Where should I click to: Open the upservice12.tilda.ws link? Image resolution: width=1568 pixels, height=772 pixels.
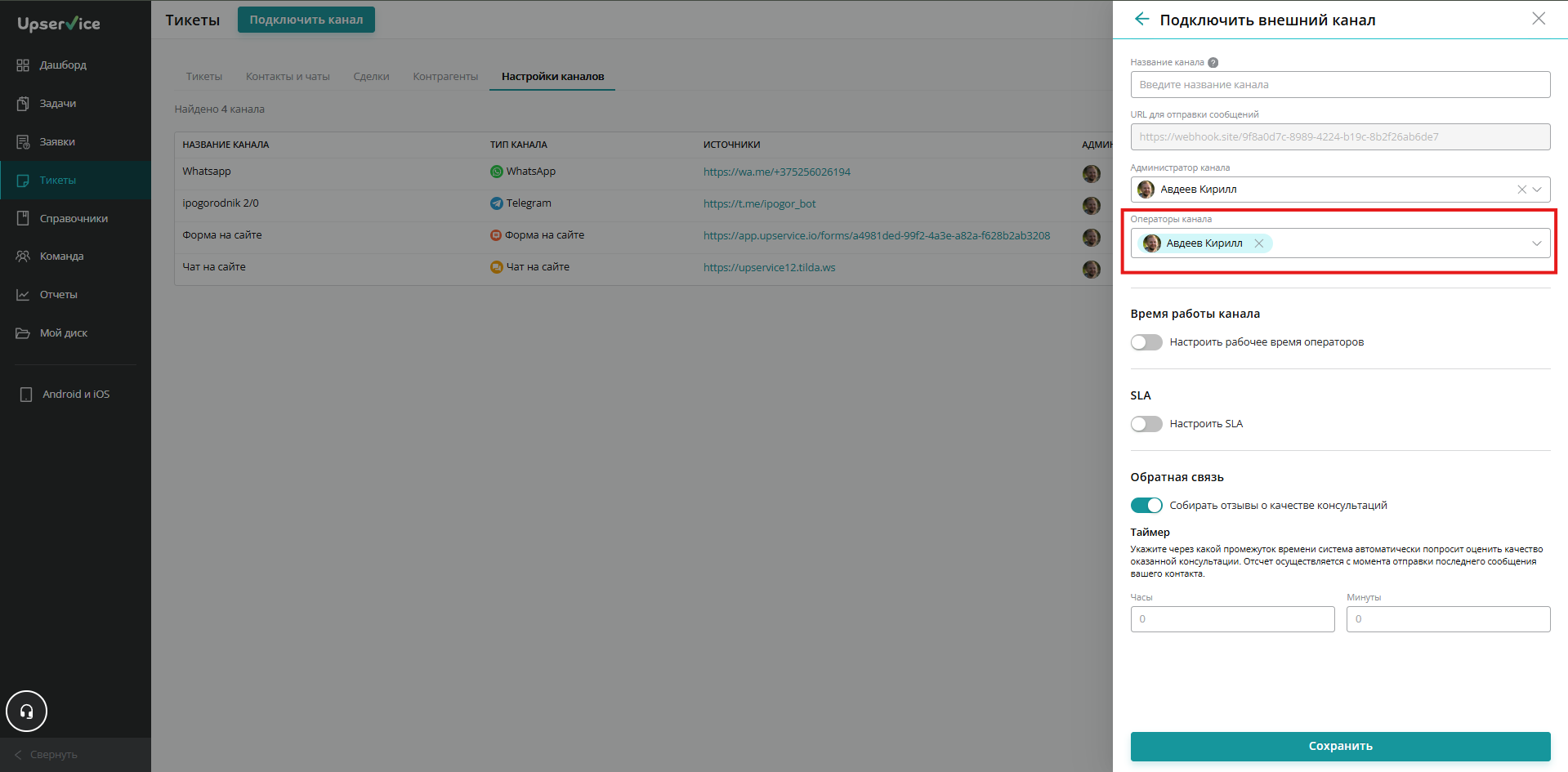click(769, 268)
